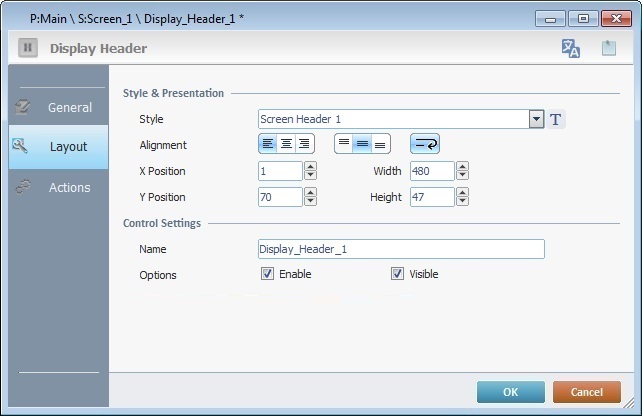
Task: Click the Name input field
Action: 400,249
